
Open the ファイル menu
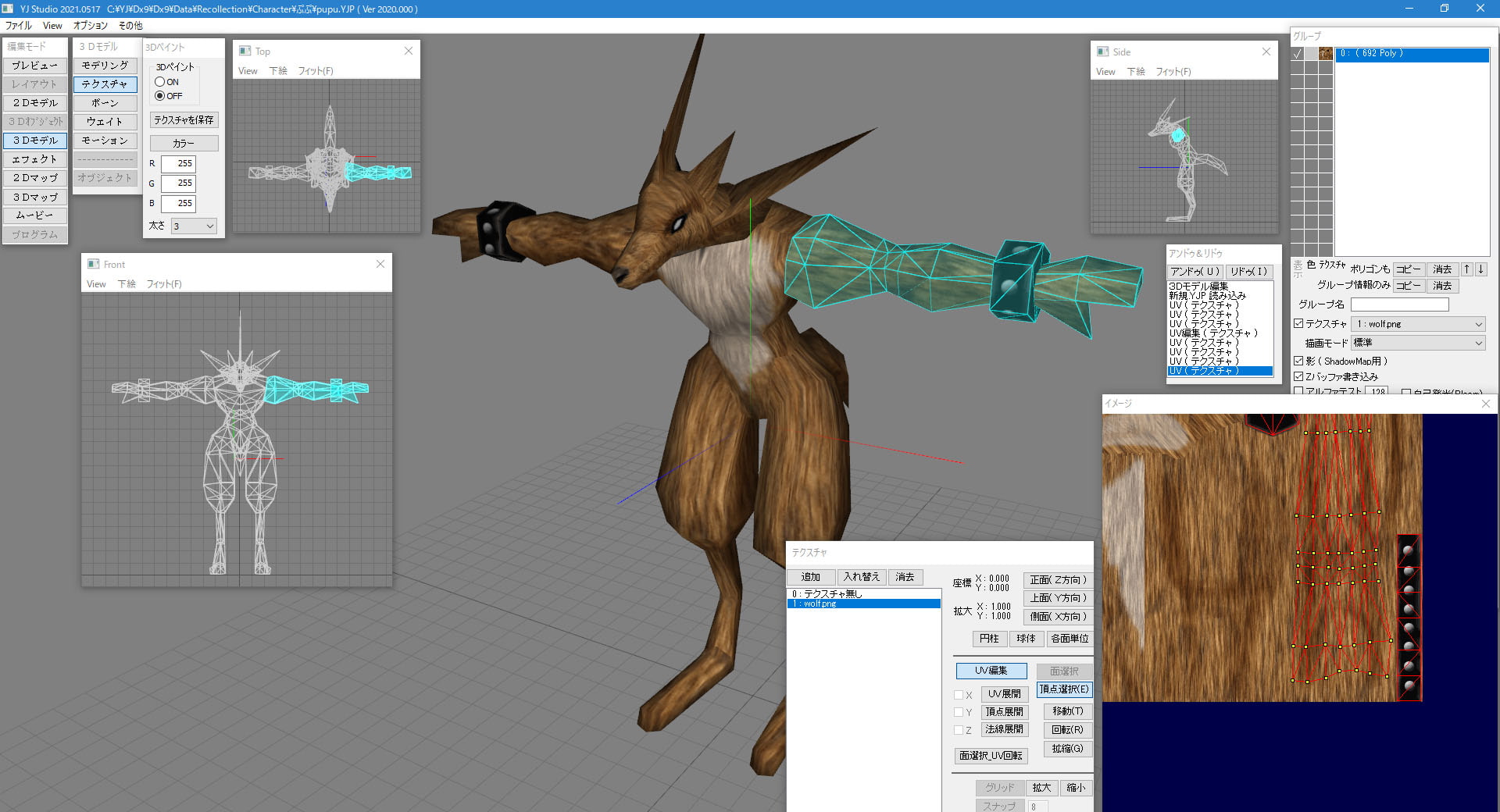click(x=19, y=26)
